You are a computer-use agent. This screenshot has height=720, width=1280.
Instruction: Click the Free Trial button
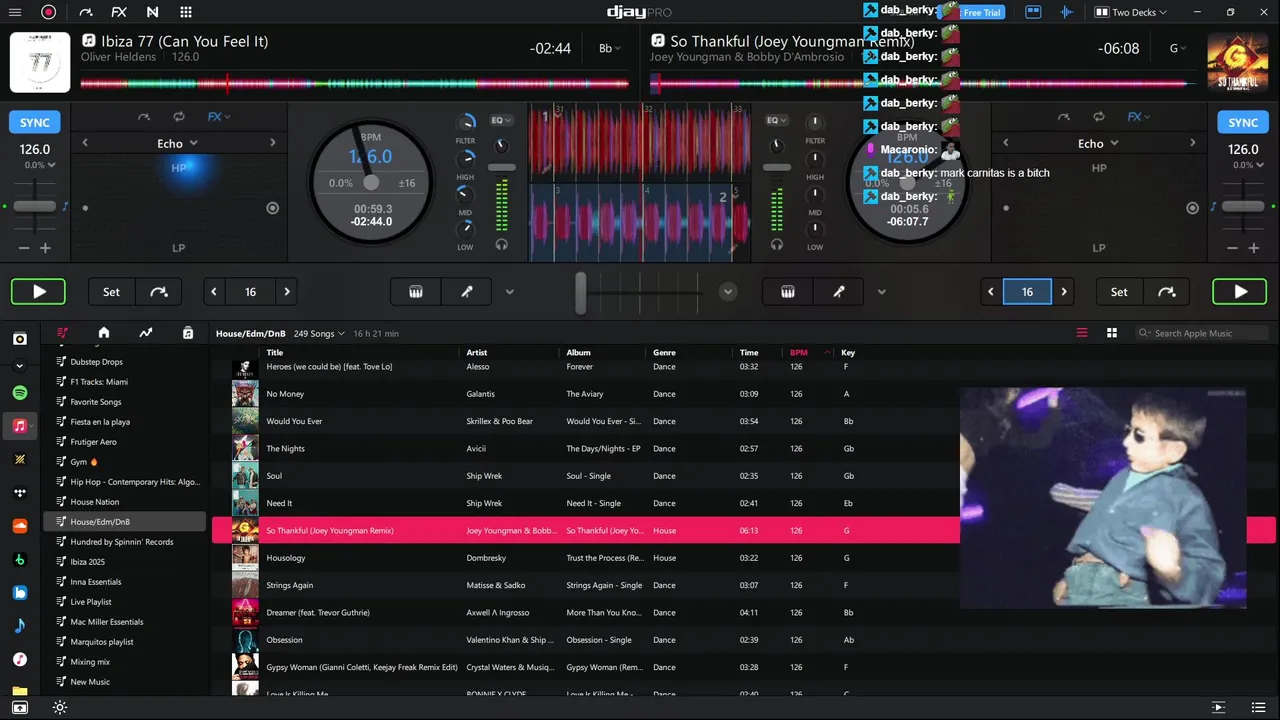(x=981, y=13)
